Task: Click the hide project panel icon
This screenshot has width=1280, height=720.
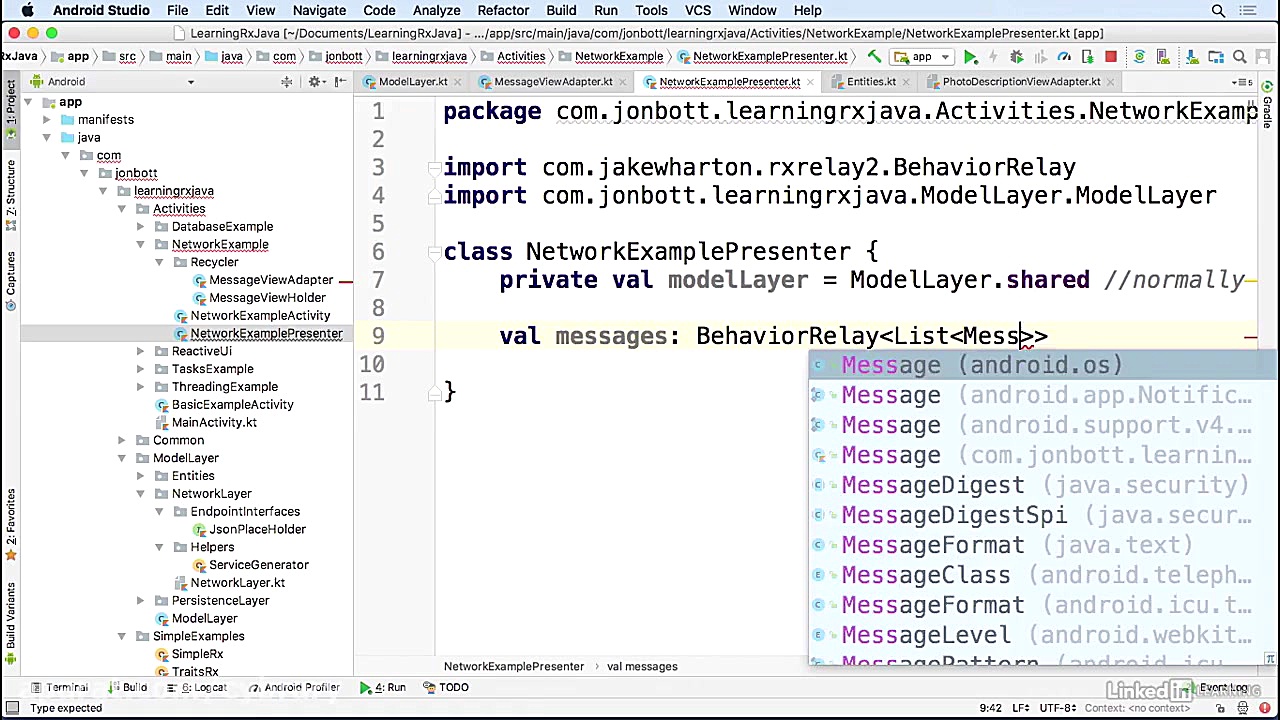Action: click(x=341, y=82)
